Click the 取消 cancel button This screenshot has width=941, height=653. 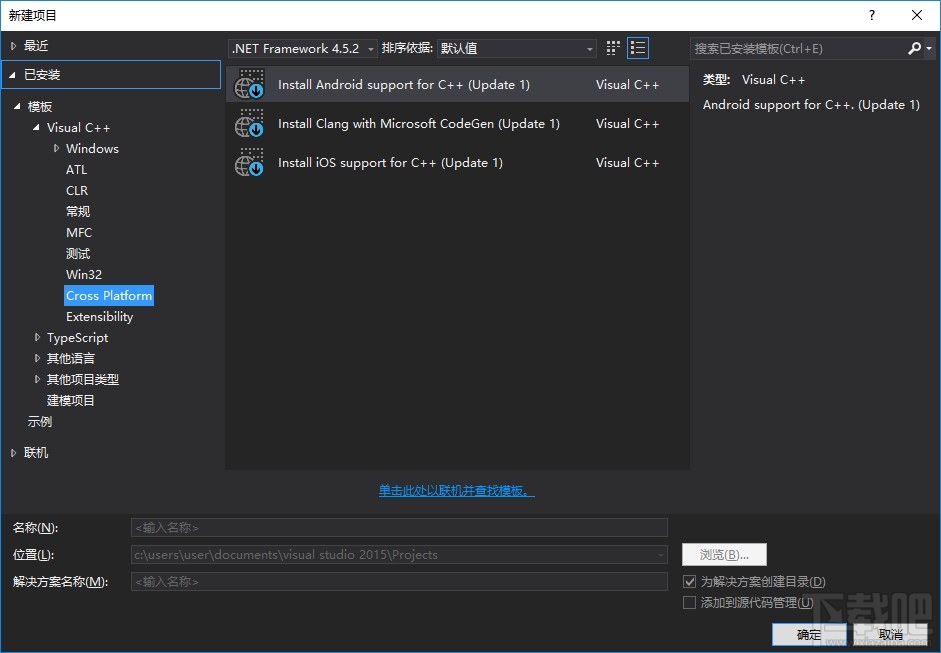[891, 634]
